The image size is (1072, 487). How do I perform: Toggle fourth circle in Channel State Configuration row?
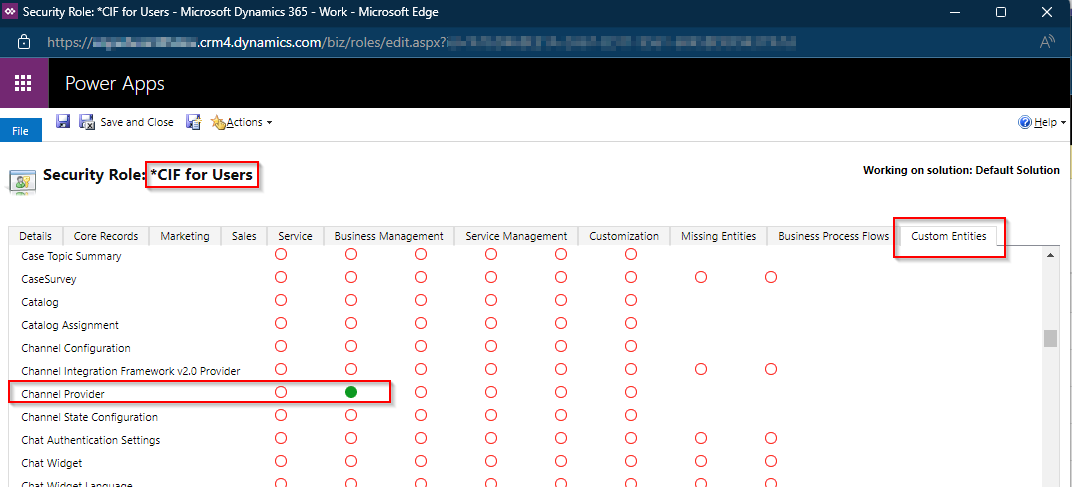491,414
